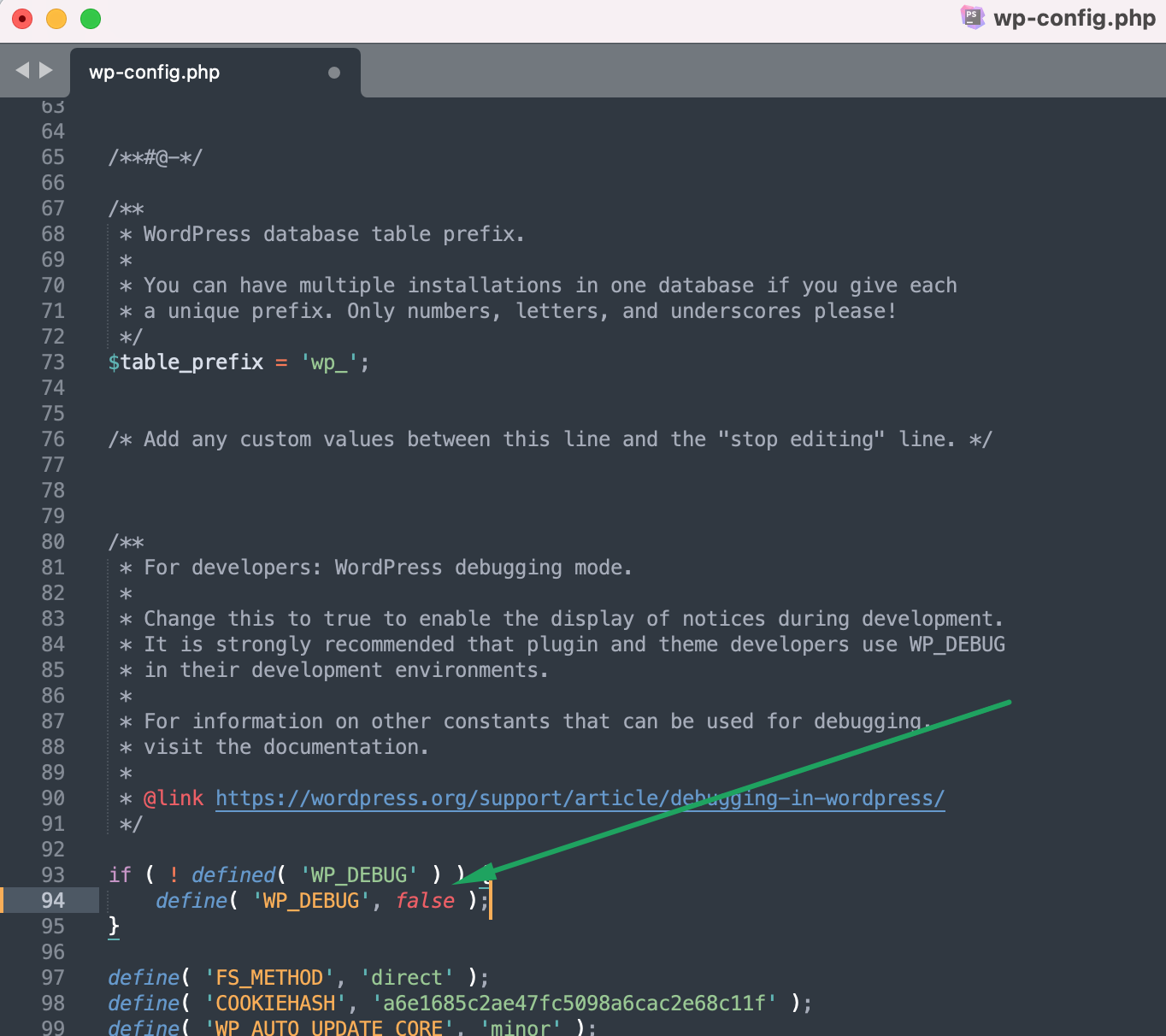Click line number 90 in the gutter
This screenshot has height=1036, width=1166.
pos(53,798)
